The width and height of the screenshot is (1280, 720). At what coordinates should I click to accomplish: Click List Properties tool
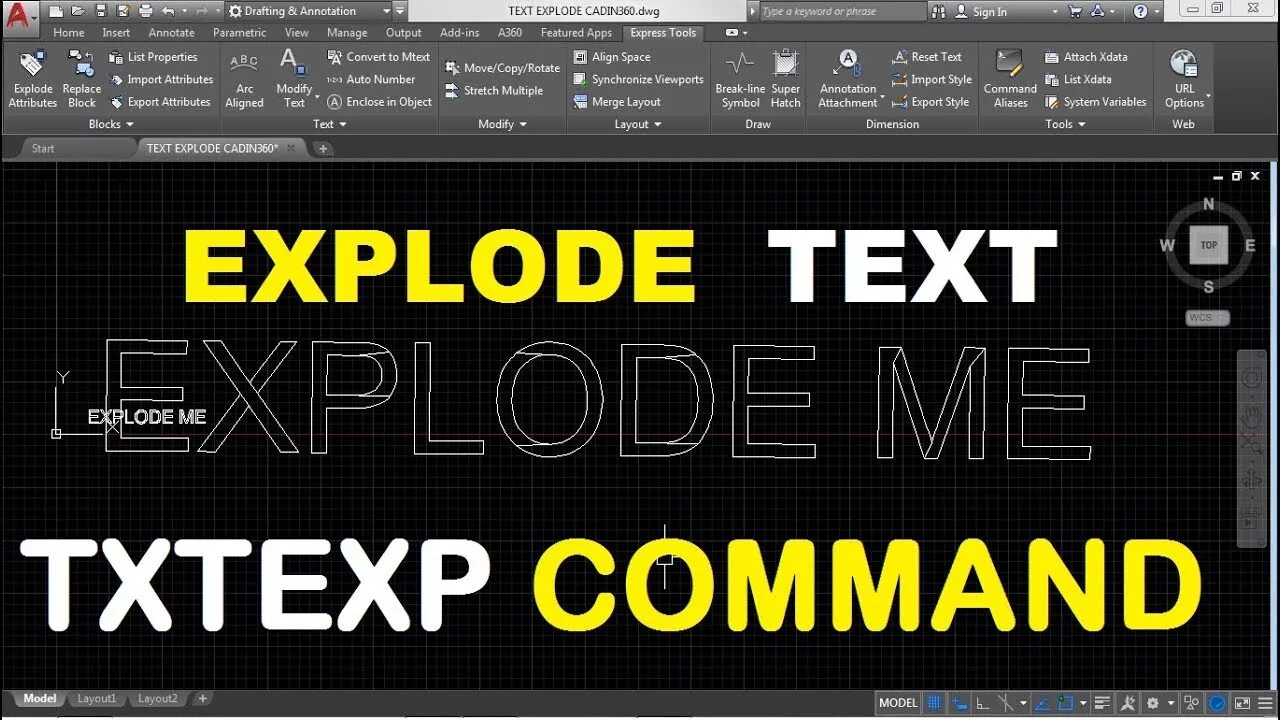153,57
